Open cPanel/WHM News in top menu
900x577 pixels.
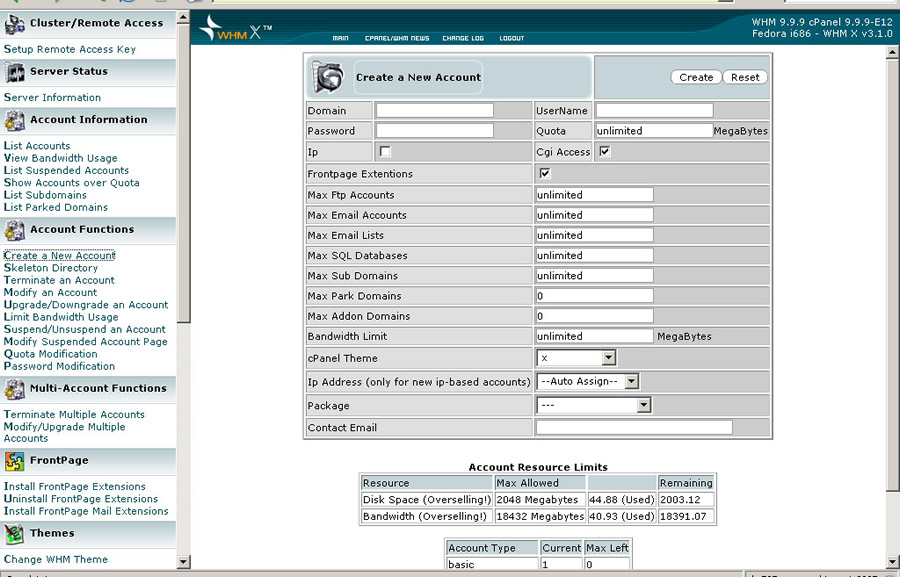pos(397,38)
